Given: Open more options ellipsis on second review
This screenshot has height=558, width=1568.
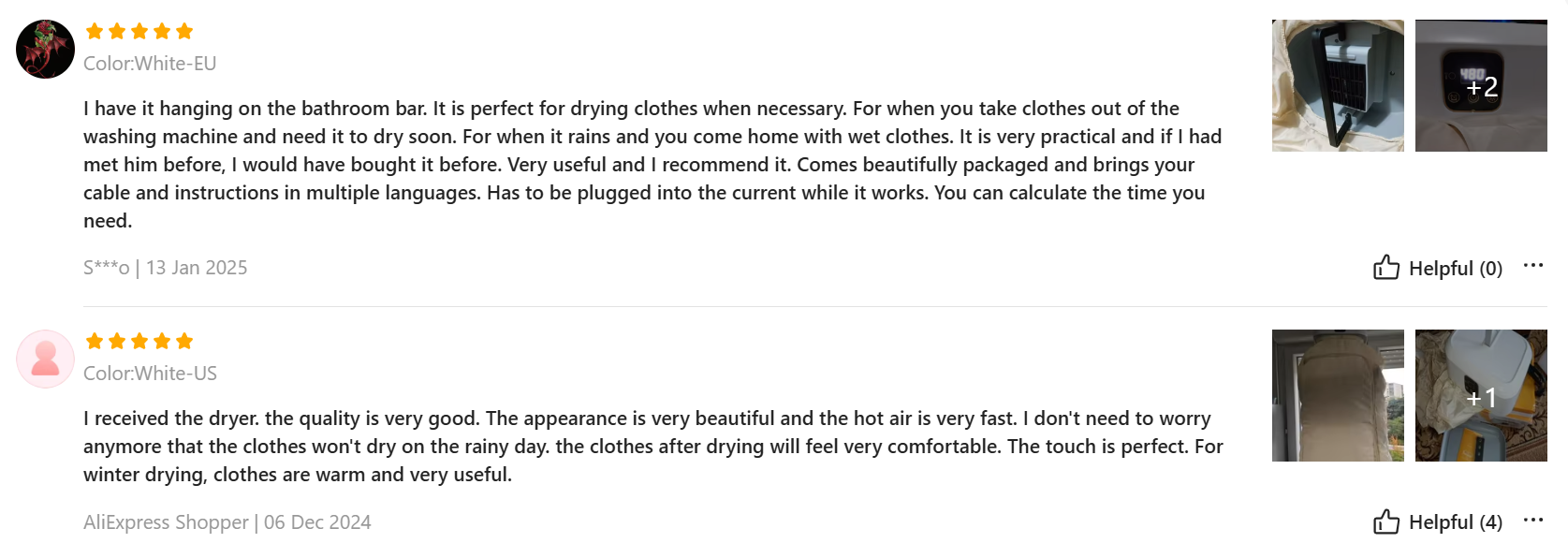Looking at the screenshot, I should pos(1533,520).
